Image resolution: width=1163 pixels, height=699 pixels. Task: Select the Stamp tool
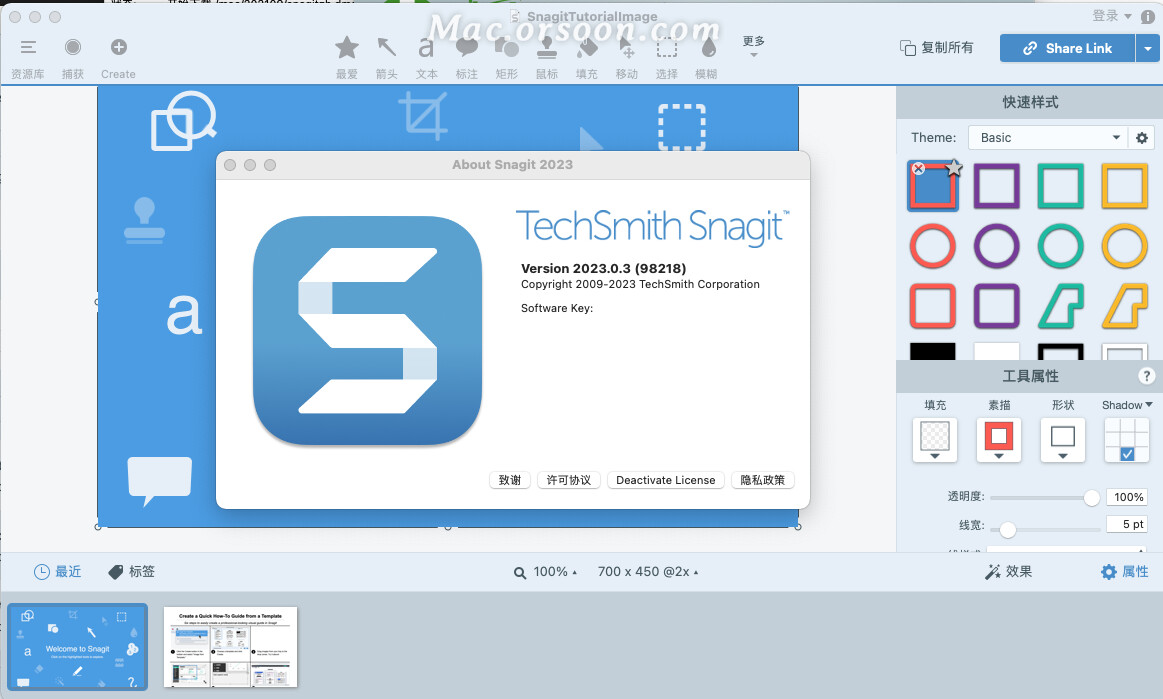(x=547, y=47)
